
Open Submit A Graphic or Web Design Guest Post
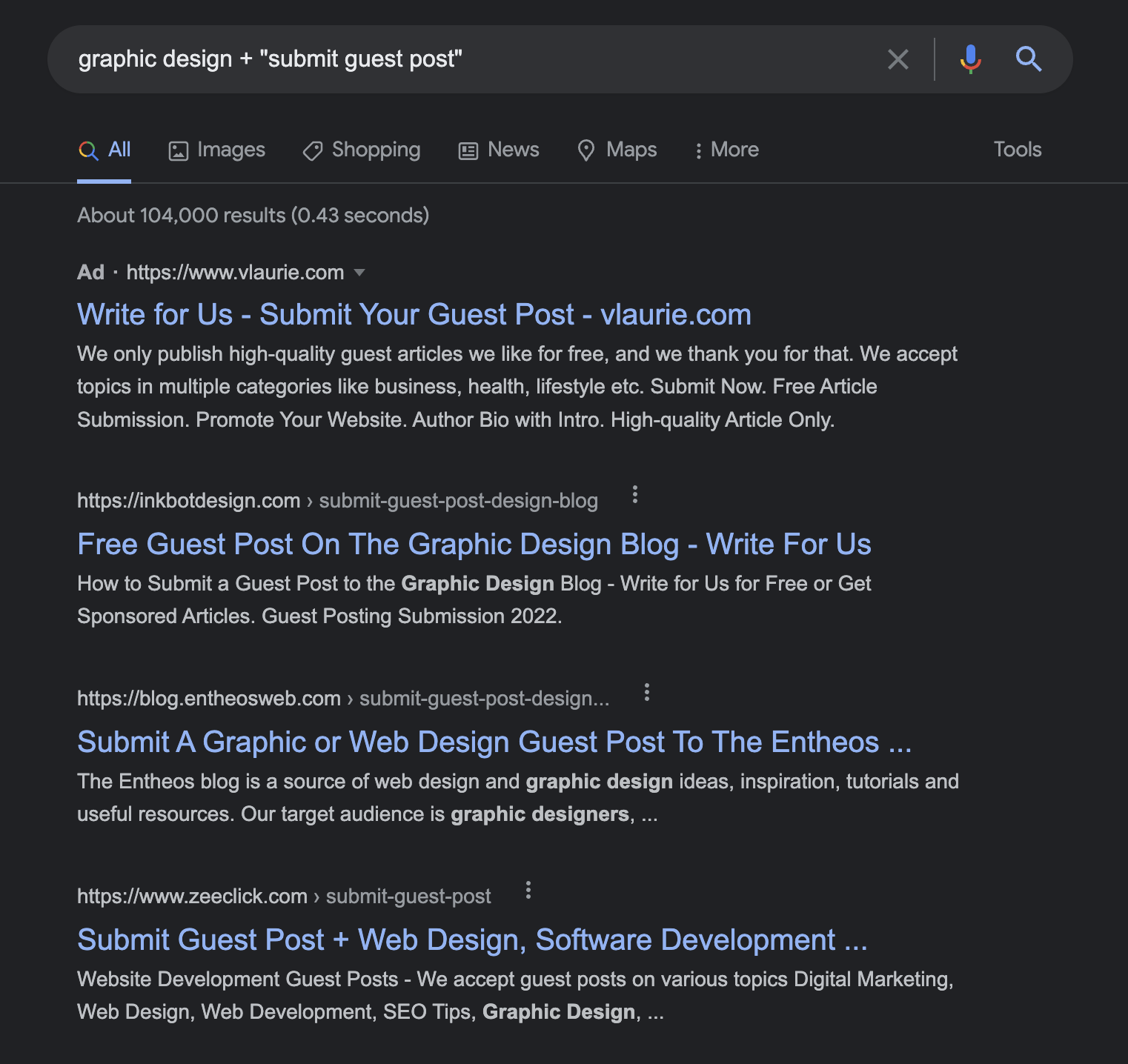pos(494,742)
